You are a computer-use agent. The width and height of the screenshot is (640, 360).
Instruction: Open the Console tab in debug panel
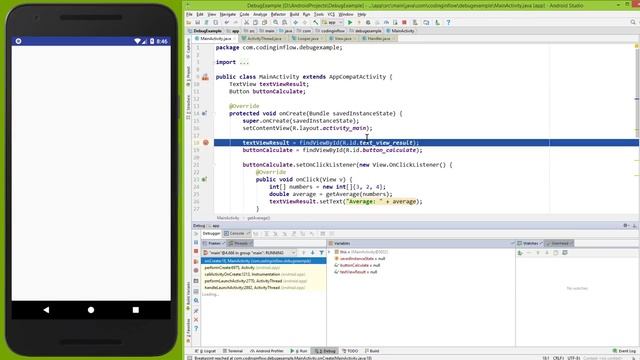237,233
